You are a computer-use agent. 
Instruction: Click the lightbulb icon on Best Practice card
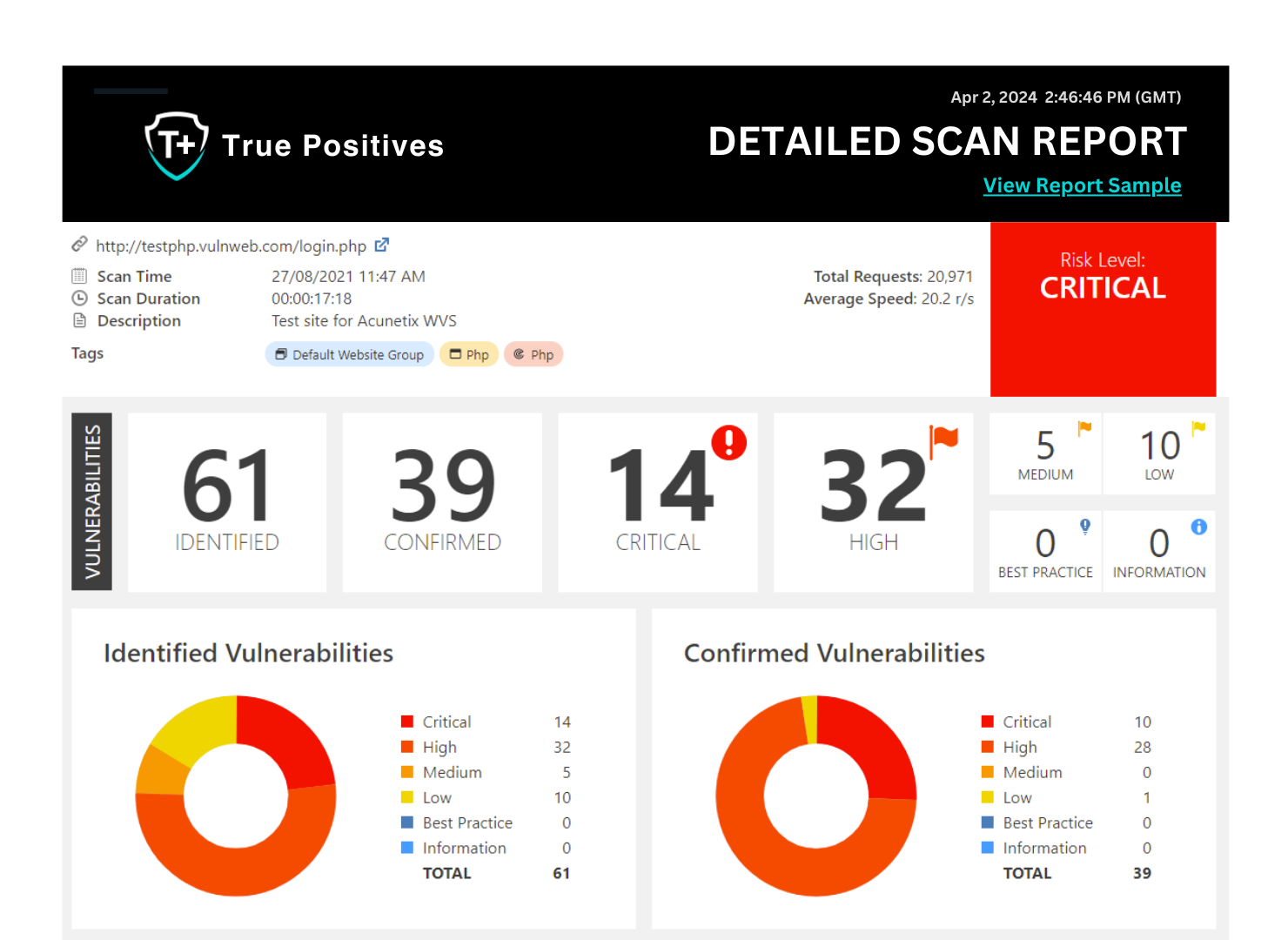(x=1085, y=527)
